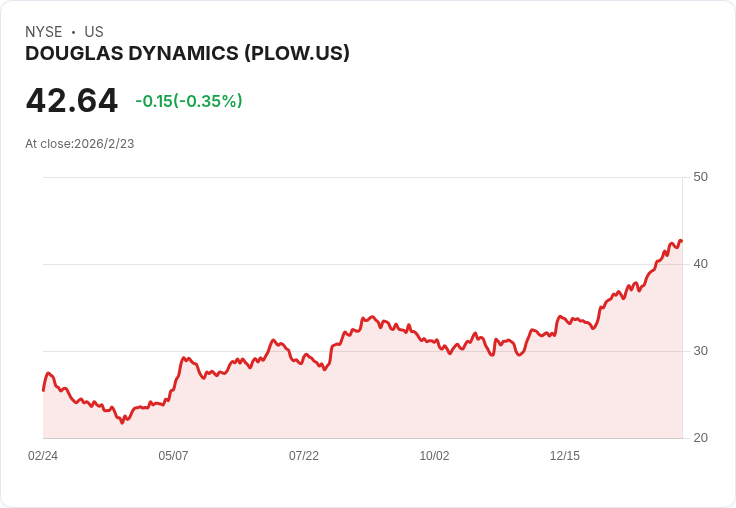Pick the 10/02 date on the time axis

434,456
